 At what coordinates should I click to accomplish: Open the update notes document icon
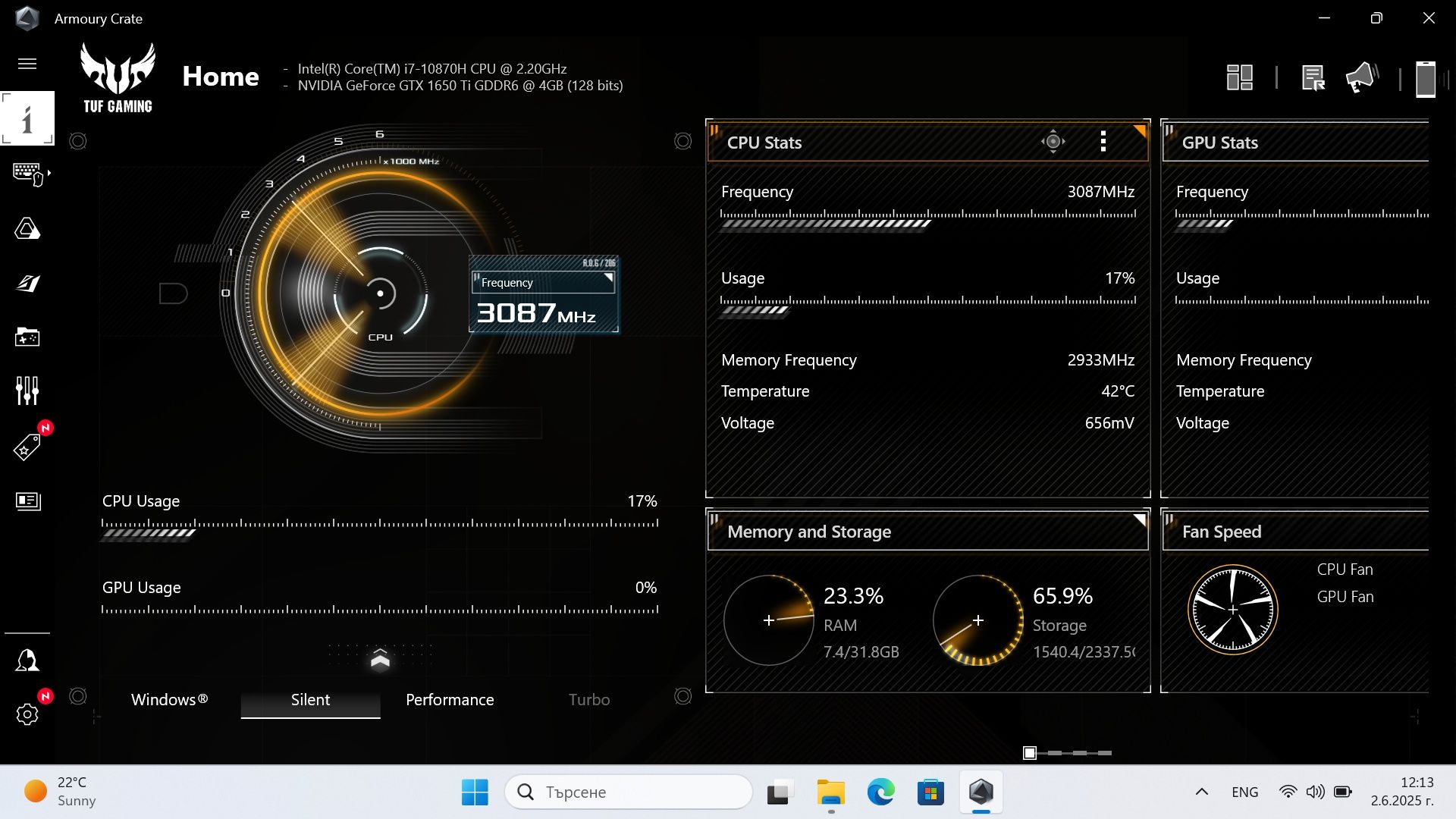click(x=1313, y=77)
